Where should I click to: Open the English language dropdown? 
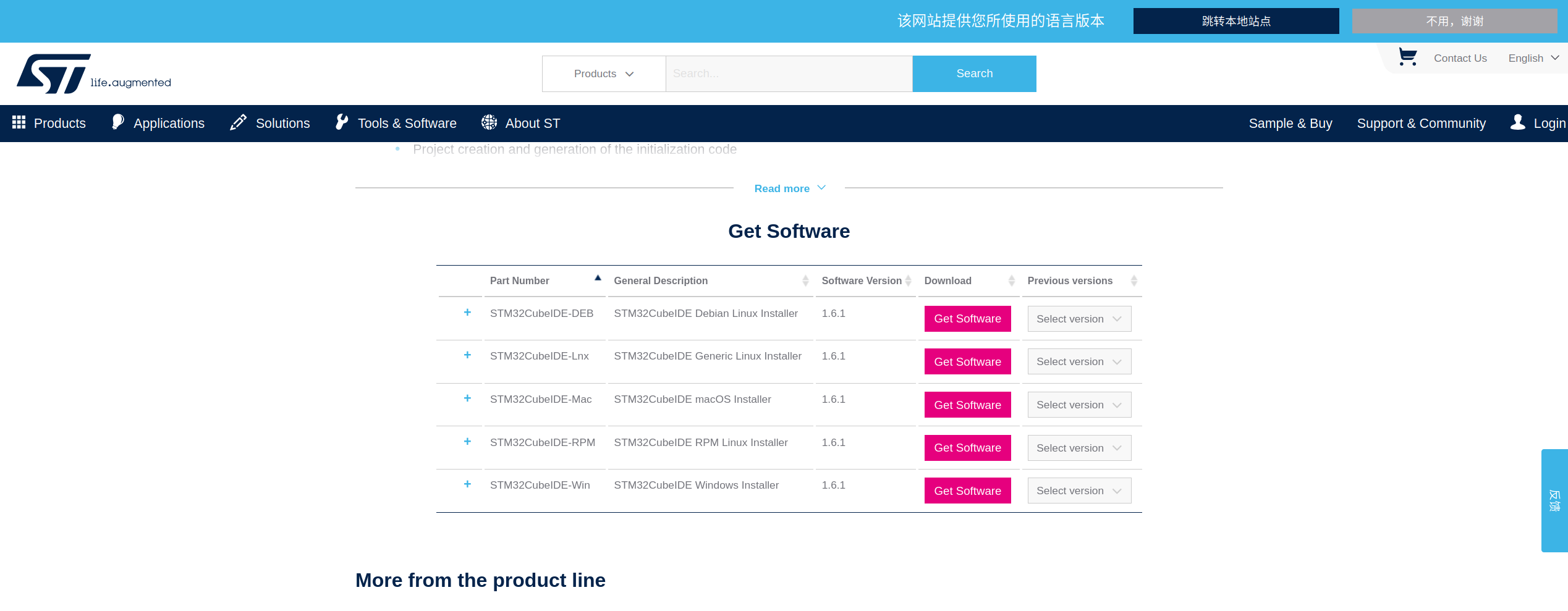point(1533,57)
